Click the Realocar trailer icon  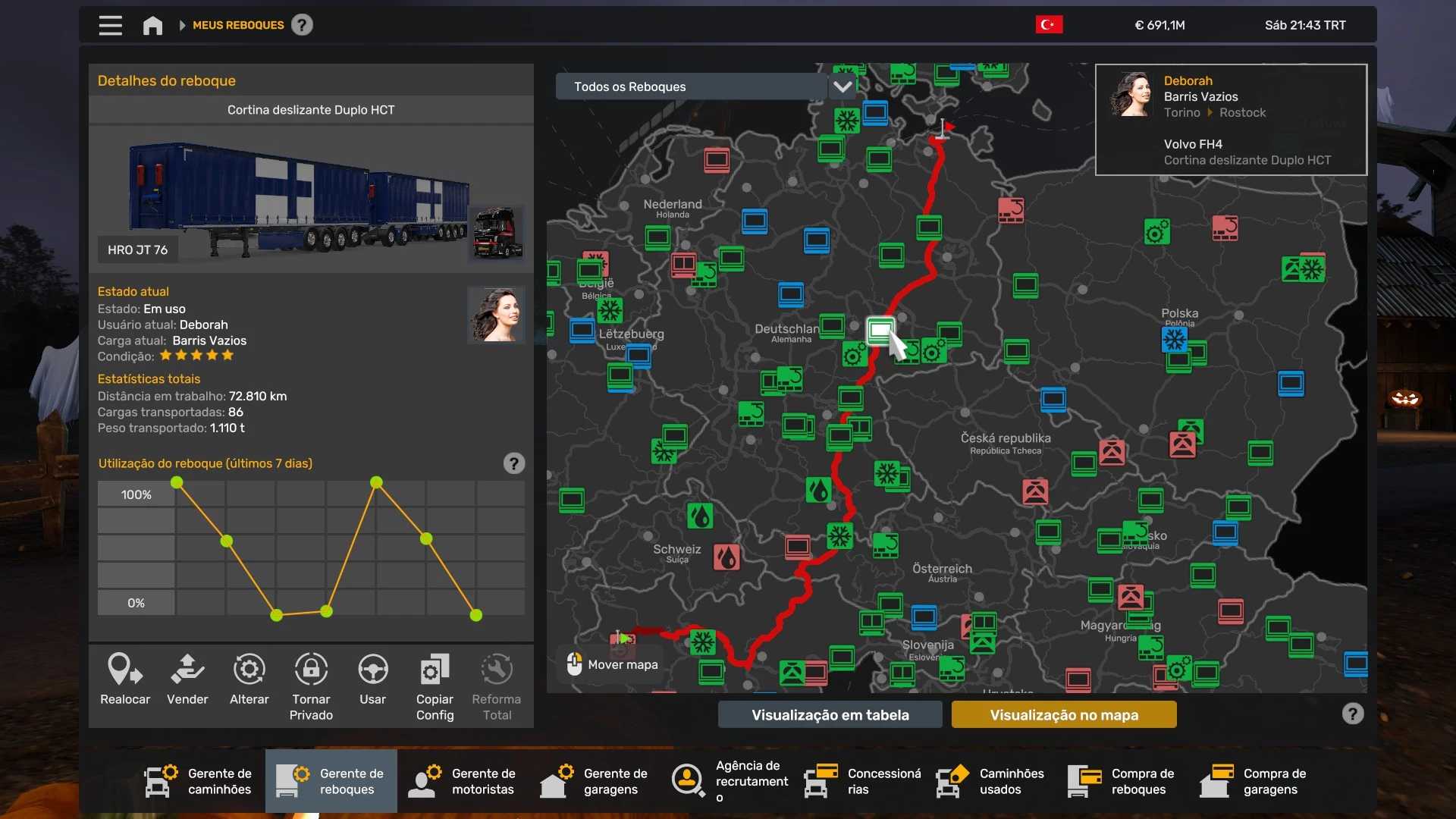pos(125,670)
